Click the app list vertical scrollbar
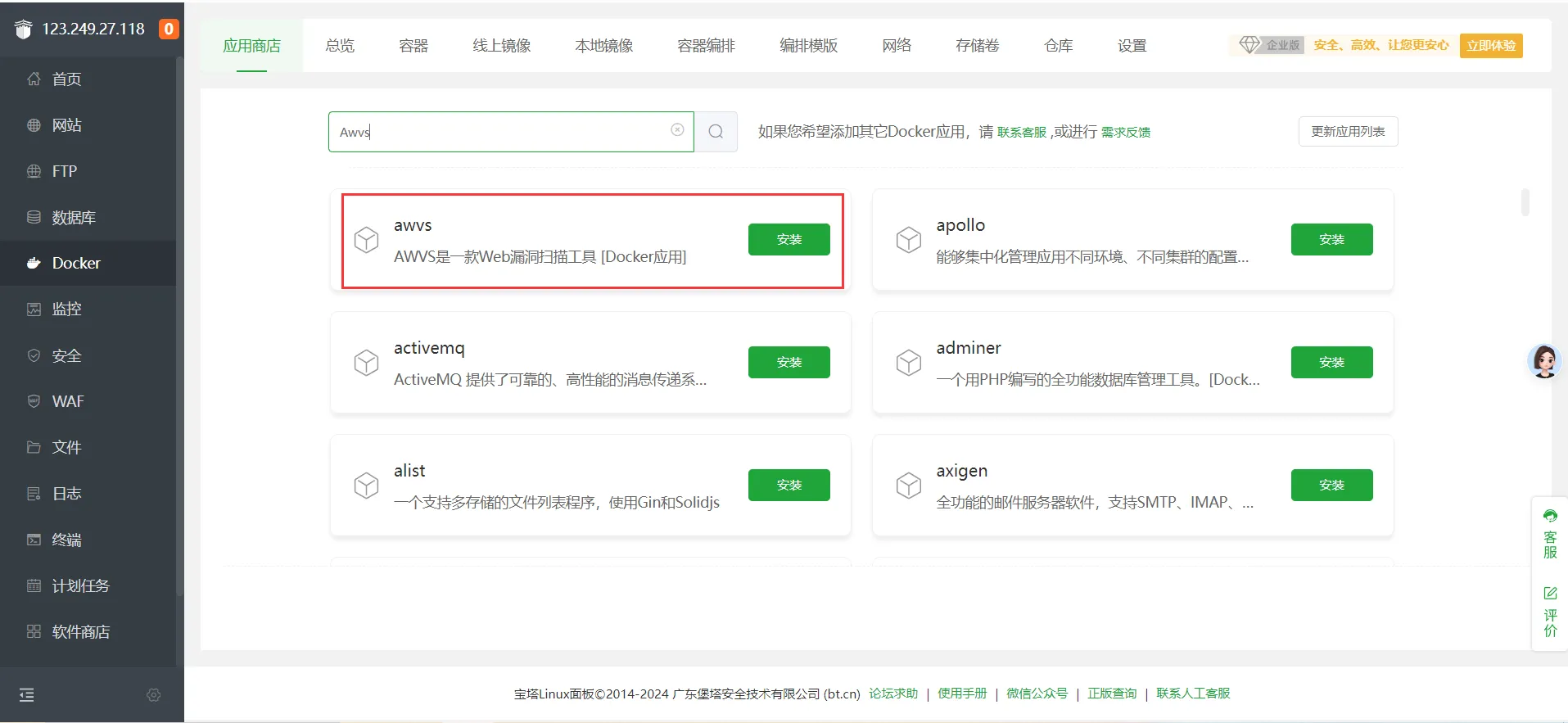Screen dimensions: 1568x723 [1525, 202]
